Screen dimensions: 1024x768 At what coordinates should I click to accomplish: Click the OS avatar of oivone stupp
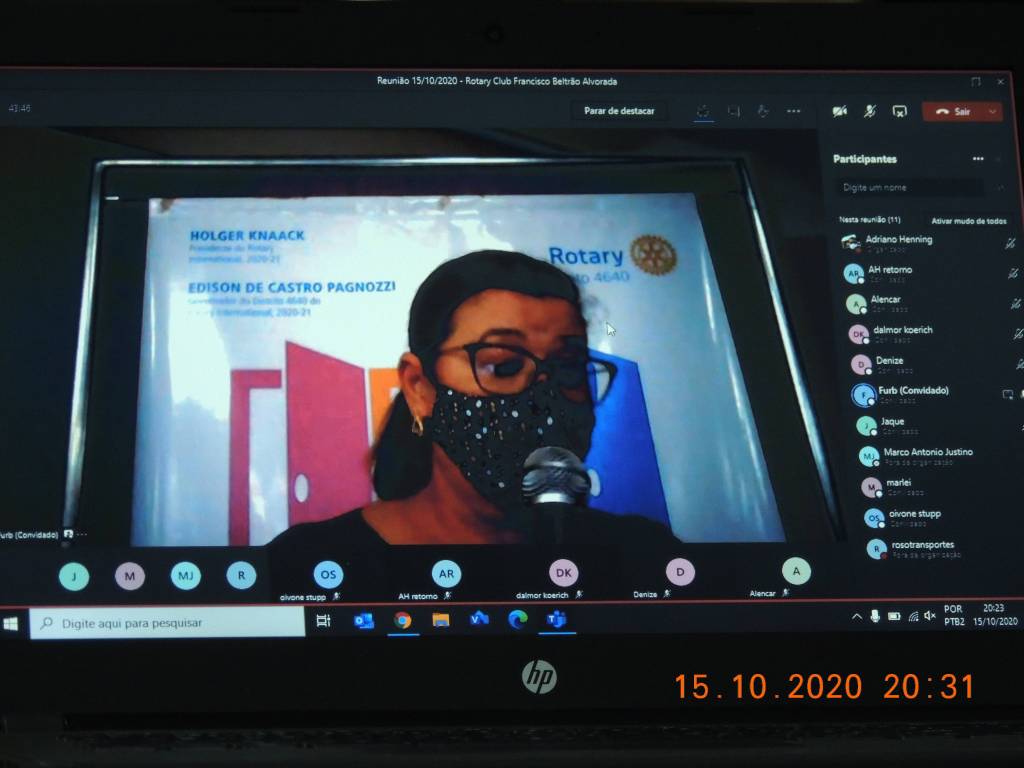click(328, 575)
